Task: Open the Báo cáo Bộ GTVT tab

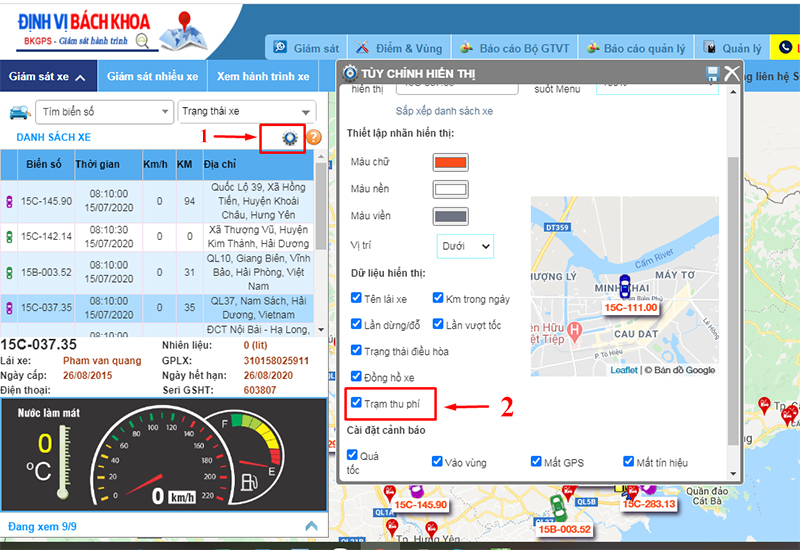Action: 514,48
